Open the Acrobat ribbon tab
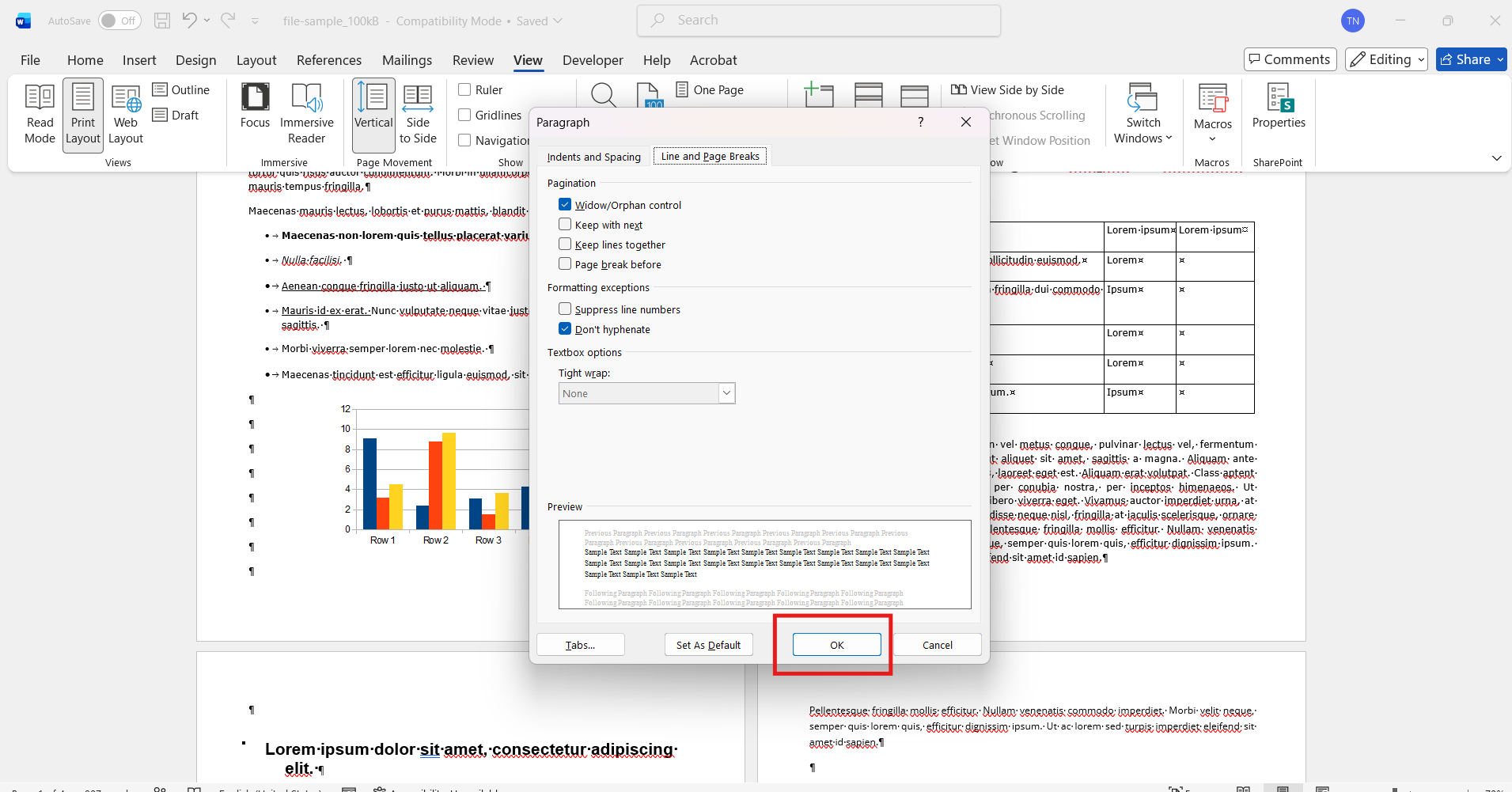The image size is (1512, 792). (x=713, y=60)
